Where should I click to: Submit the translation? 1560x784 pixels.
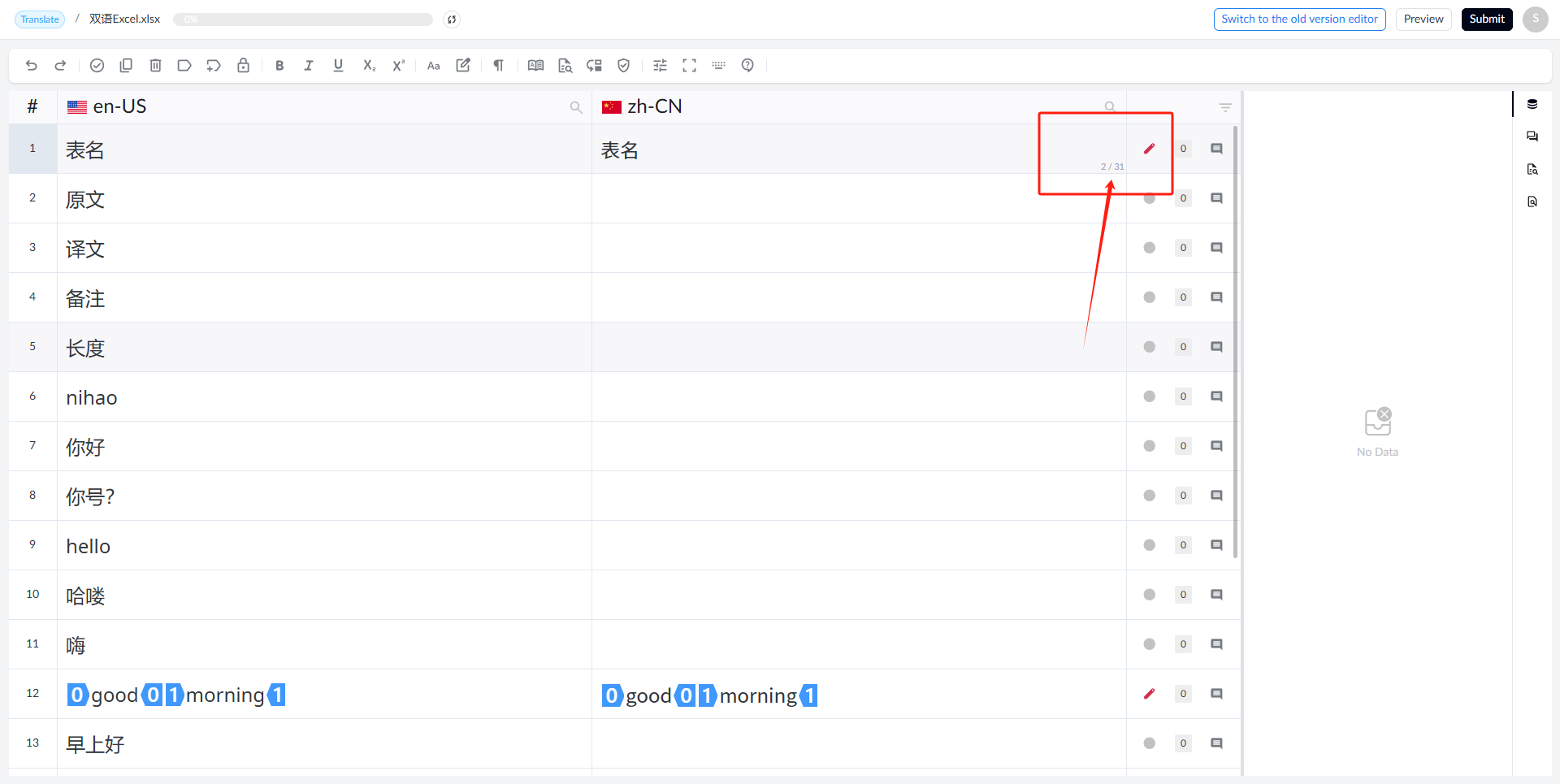(x=1487, y=19)
